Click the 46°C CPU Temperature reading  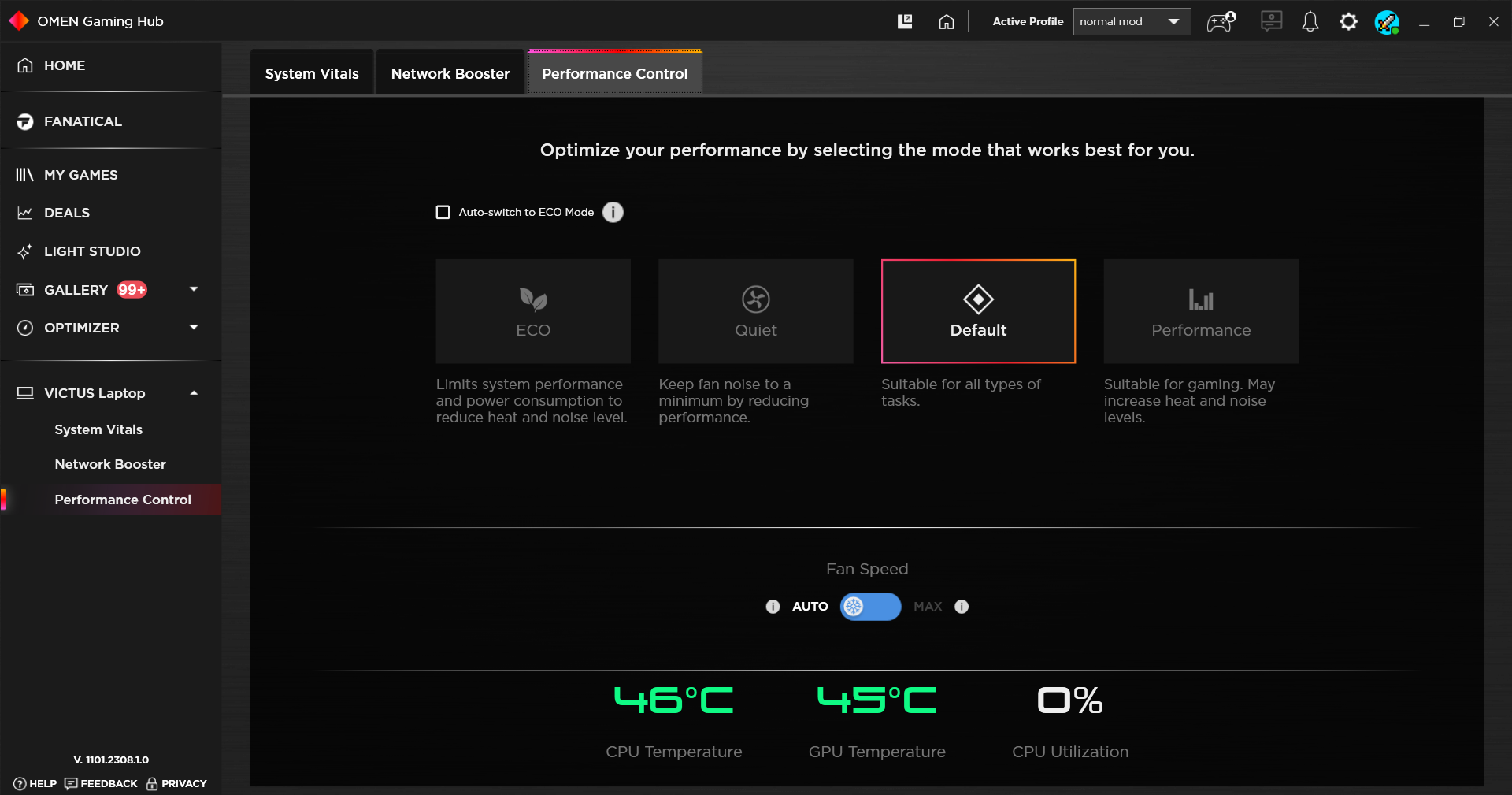pyautogui.click(x=673, y=700)
